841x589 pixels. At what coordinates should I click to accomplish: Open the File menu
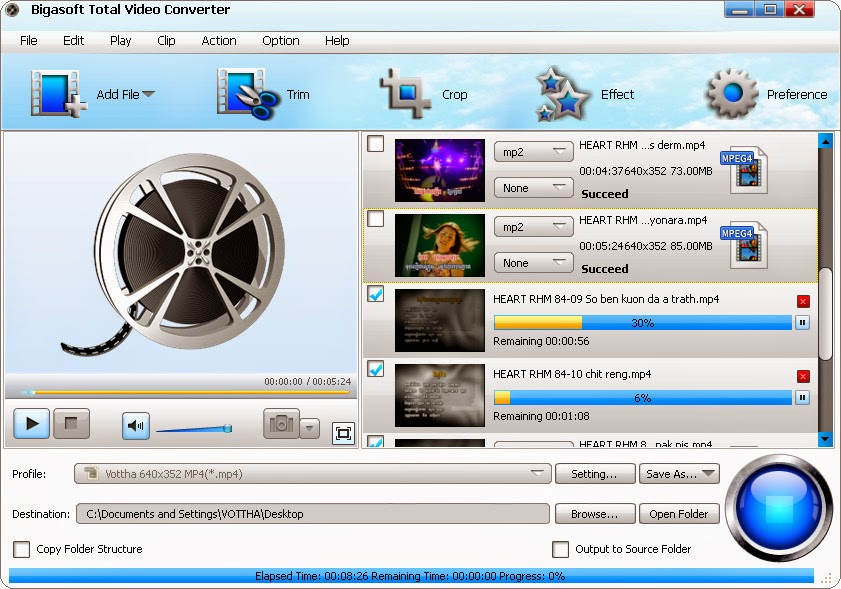(28, 40)
